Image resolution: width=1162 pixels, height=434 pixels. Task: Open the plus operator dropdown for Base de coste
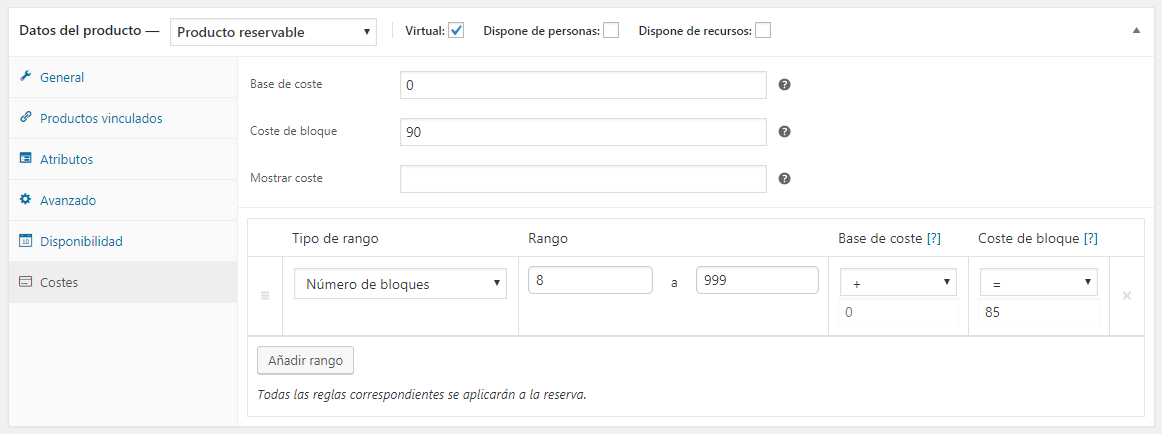point(898,282)
